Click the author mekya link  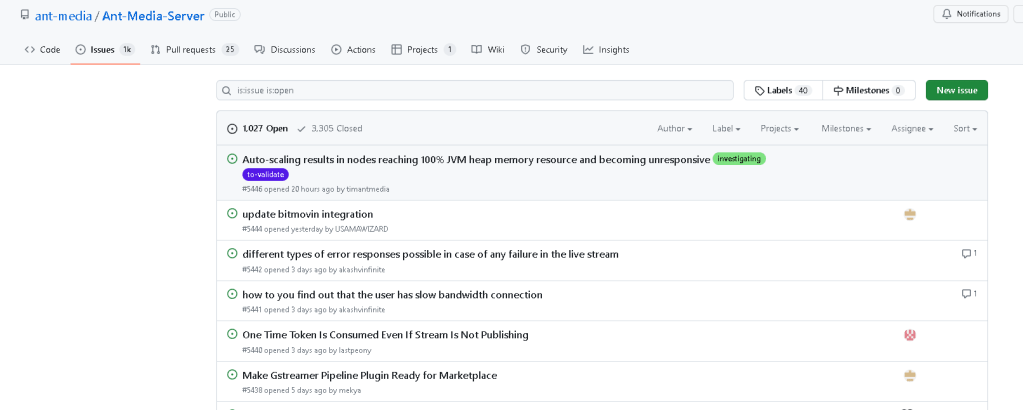coord(350,390)
